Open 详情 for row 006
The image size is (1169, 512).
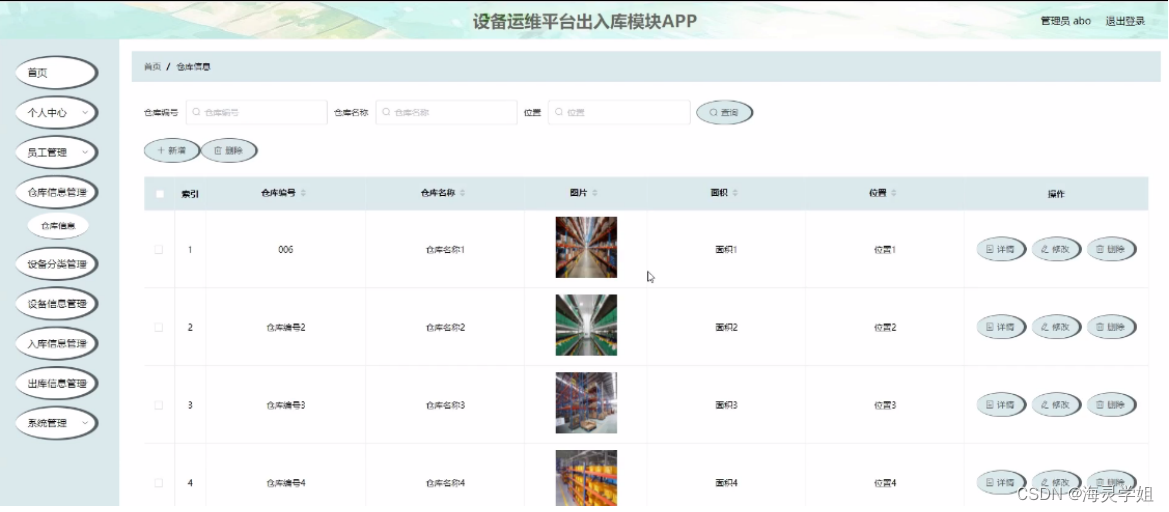(1001, 250)
